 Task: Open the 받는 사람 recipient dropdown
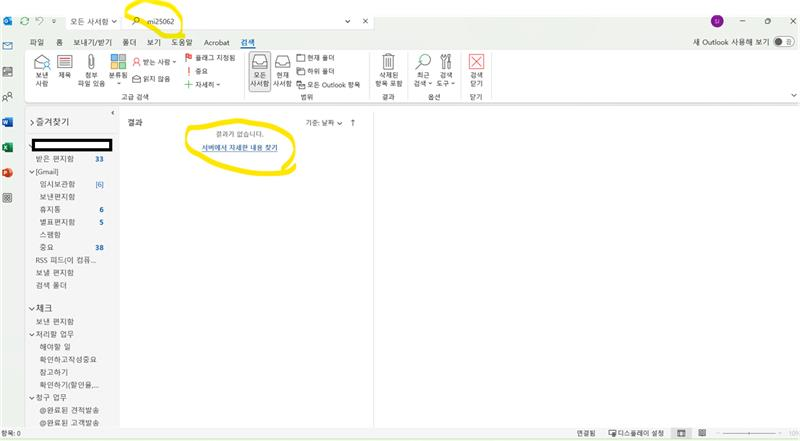(154, 62)
